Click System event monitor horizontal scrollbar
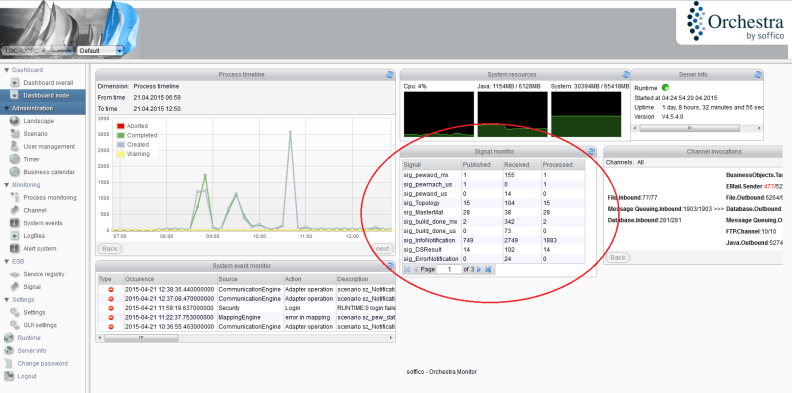The width and height of the screenshot is (792, 393). (141, 337)
